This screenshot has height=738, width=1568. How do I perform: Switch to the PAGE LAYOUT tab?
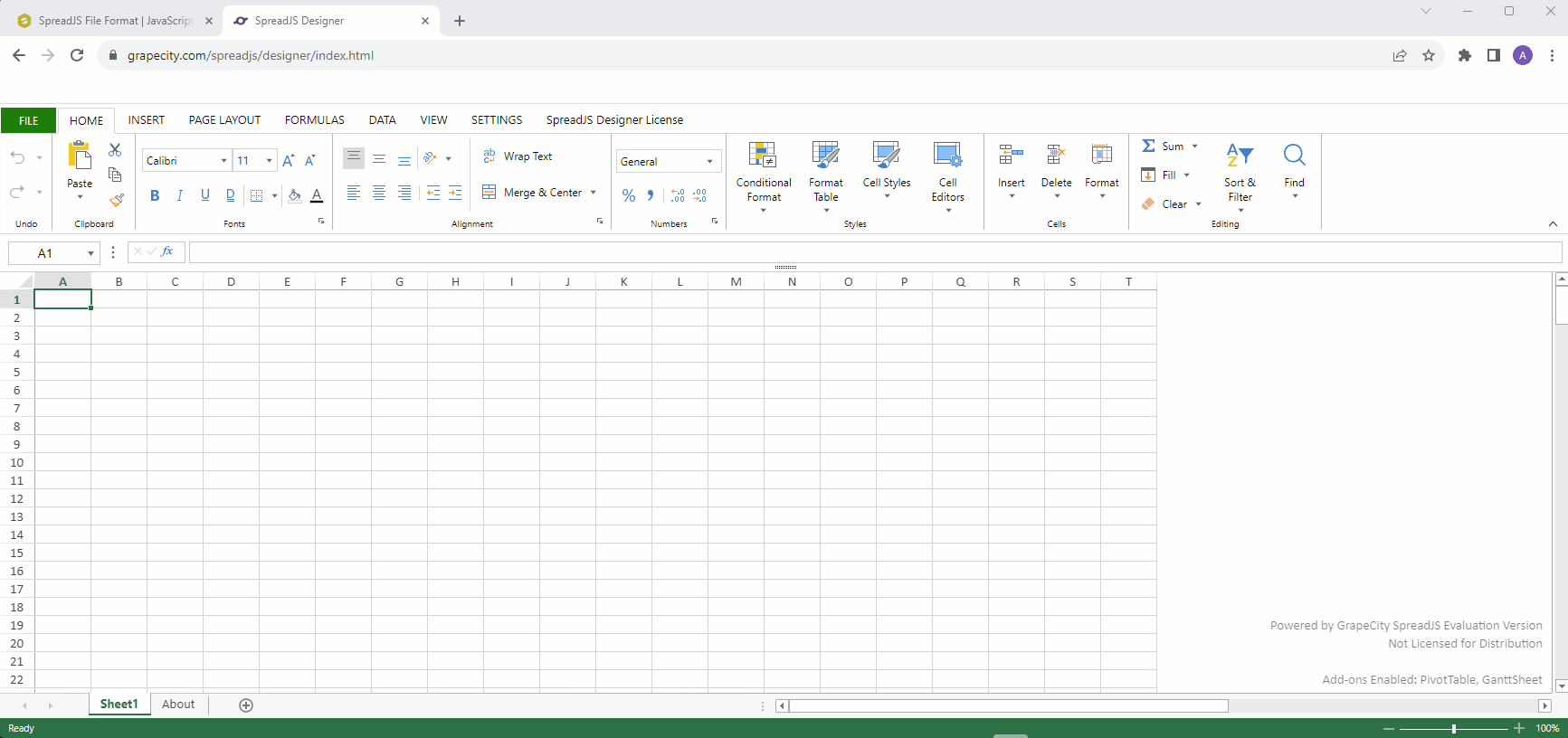pos(224,120)
